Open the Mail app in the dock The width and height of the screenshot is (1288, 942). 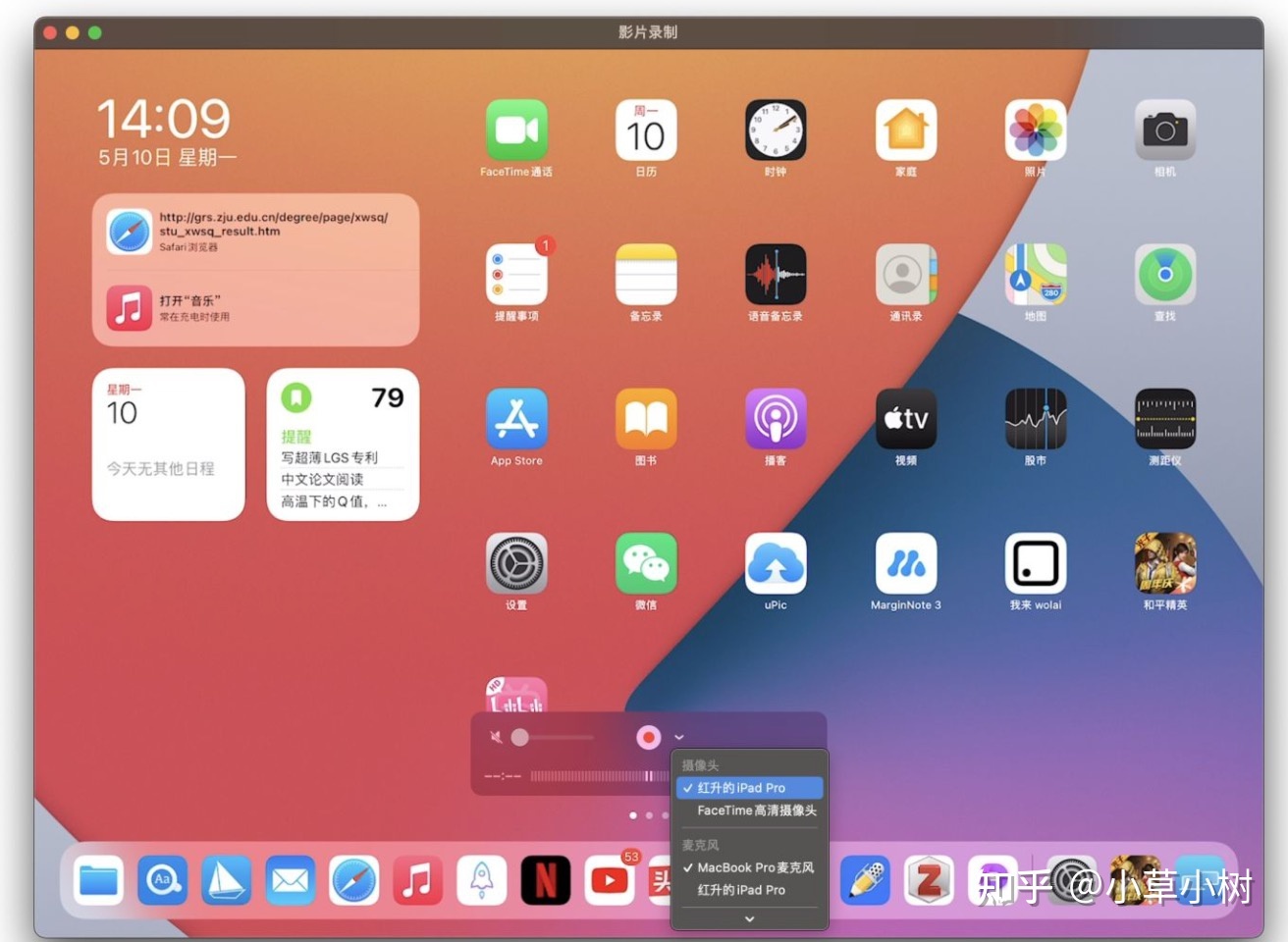pos(290,880)
